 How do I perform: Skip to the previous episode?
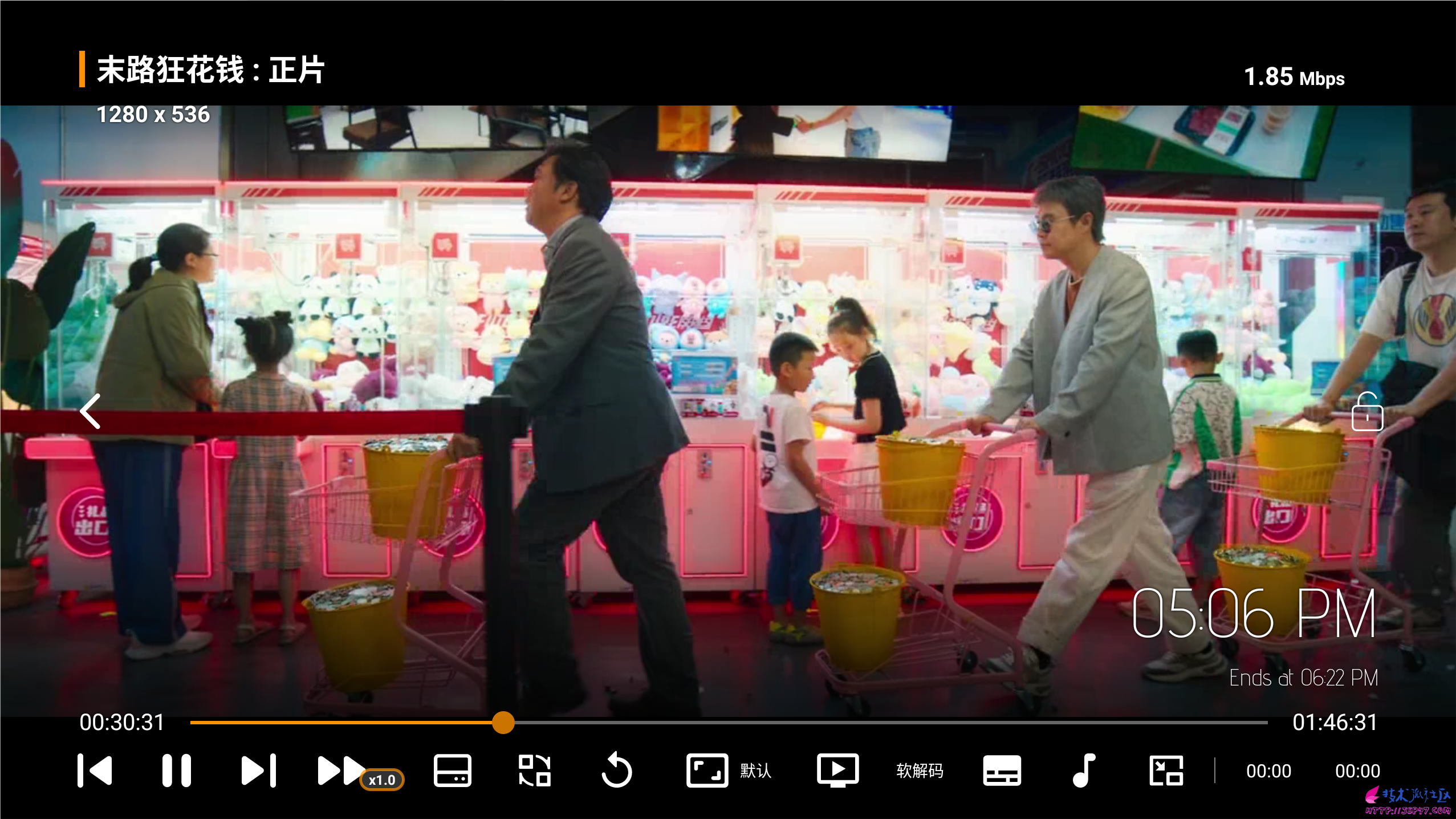pos(95,771)
